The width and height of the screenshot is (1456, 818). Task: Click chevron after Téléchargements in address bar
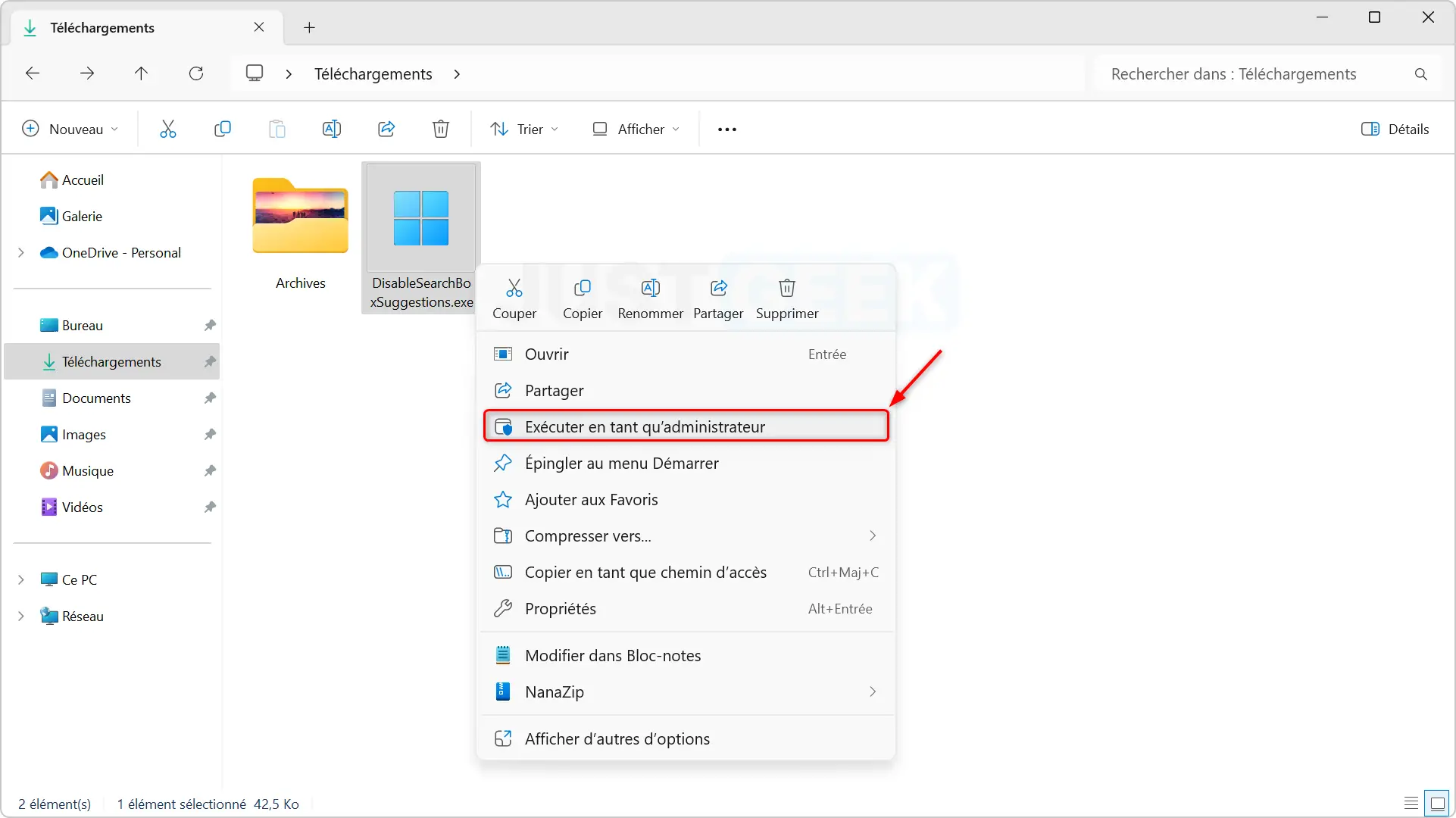click(457, 74)
